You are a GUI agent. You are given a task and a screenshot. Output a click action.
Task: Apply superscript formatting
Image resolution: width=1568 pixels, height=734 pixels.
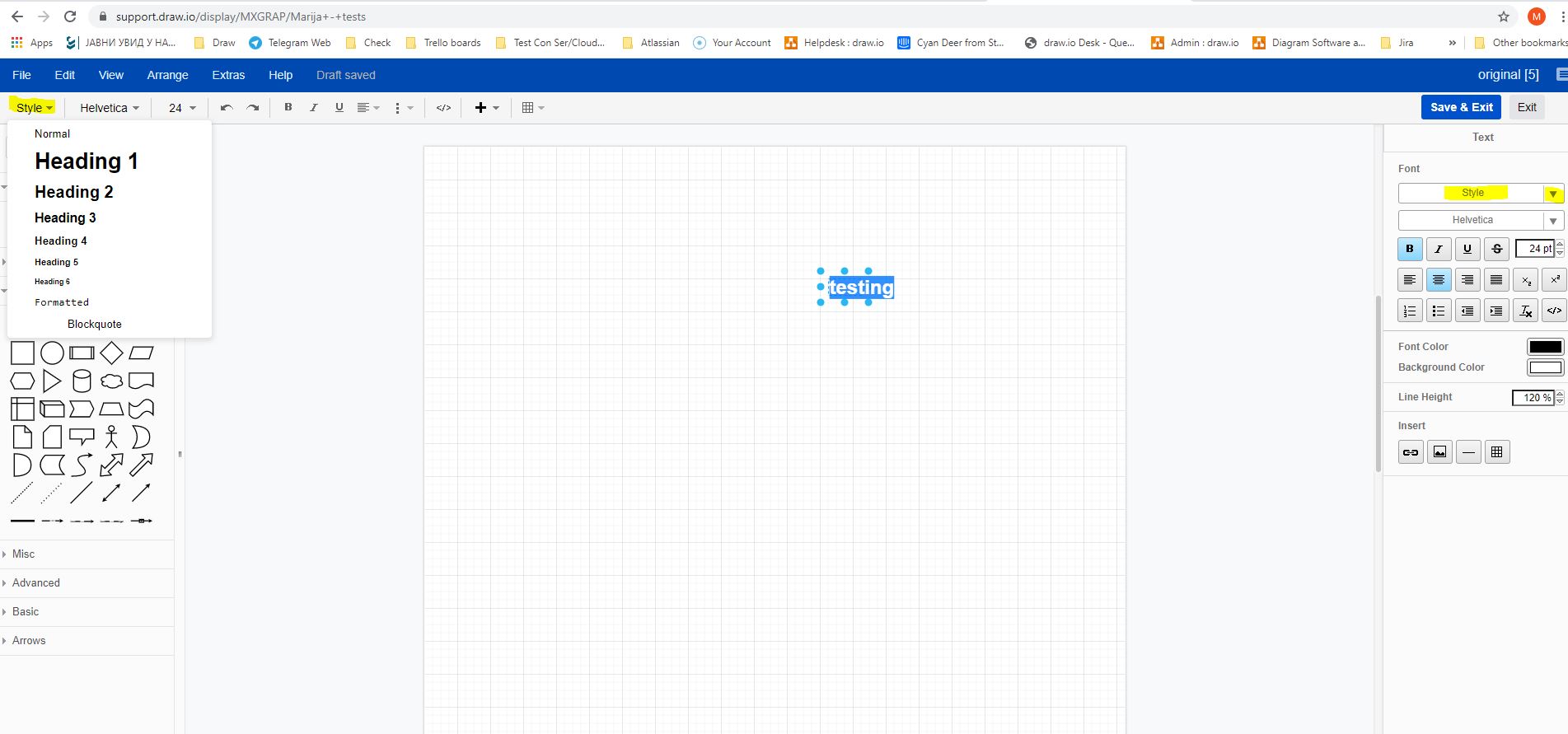[1555, 280]
